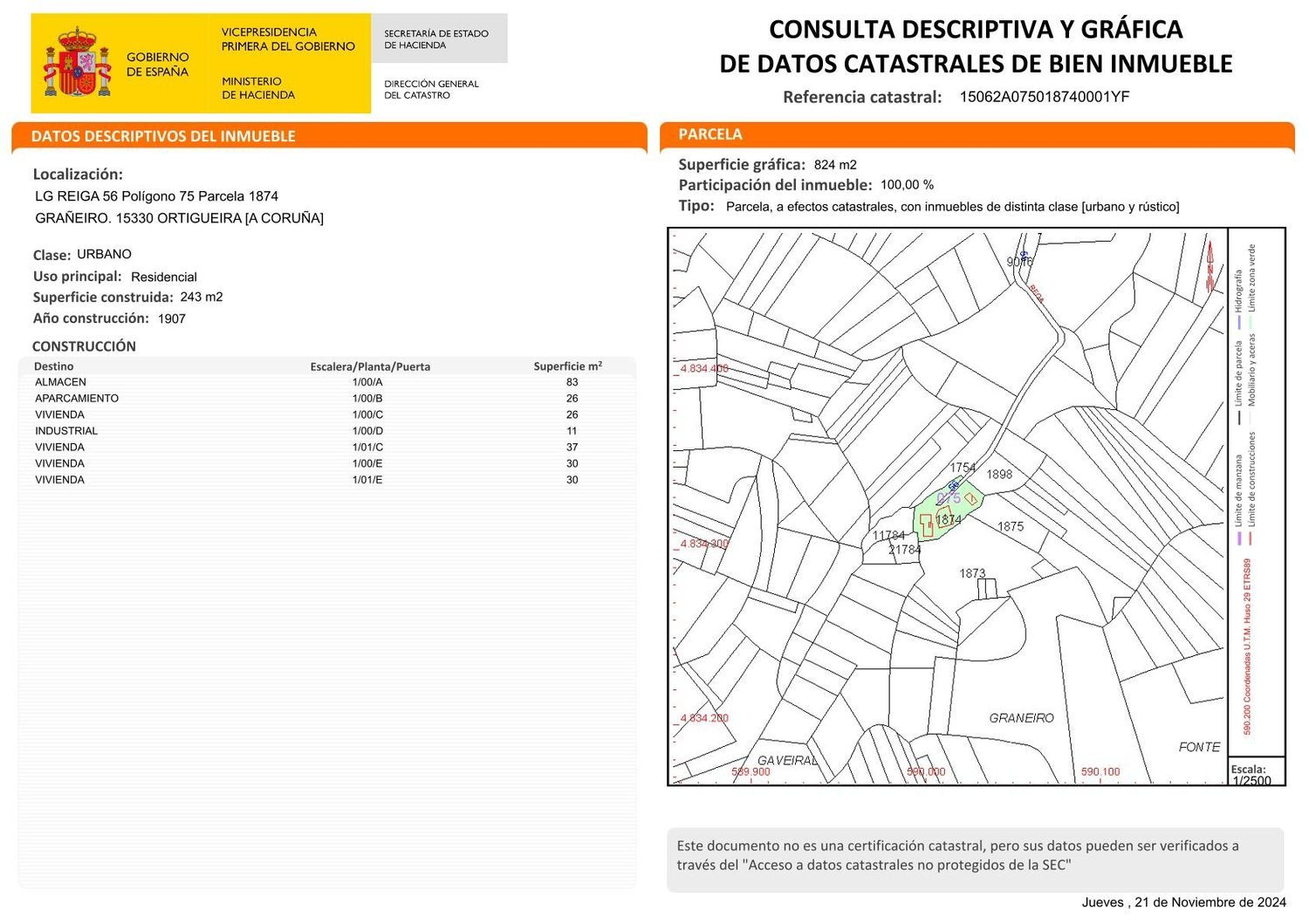
Task: Click the 'Tipo:' parcel description text
Action: (952, 207)
